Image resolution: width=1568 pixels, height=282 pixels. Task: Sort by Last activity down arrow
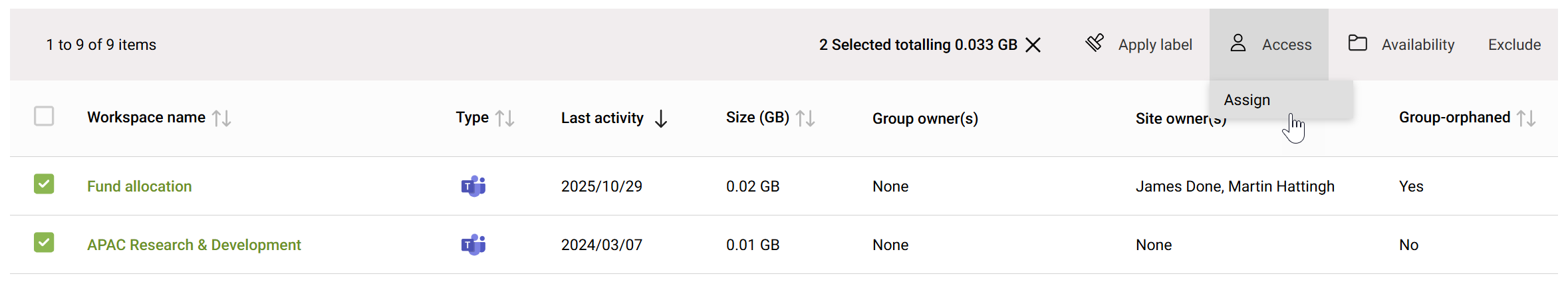[x=661, y=118]
